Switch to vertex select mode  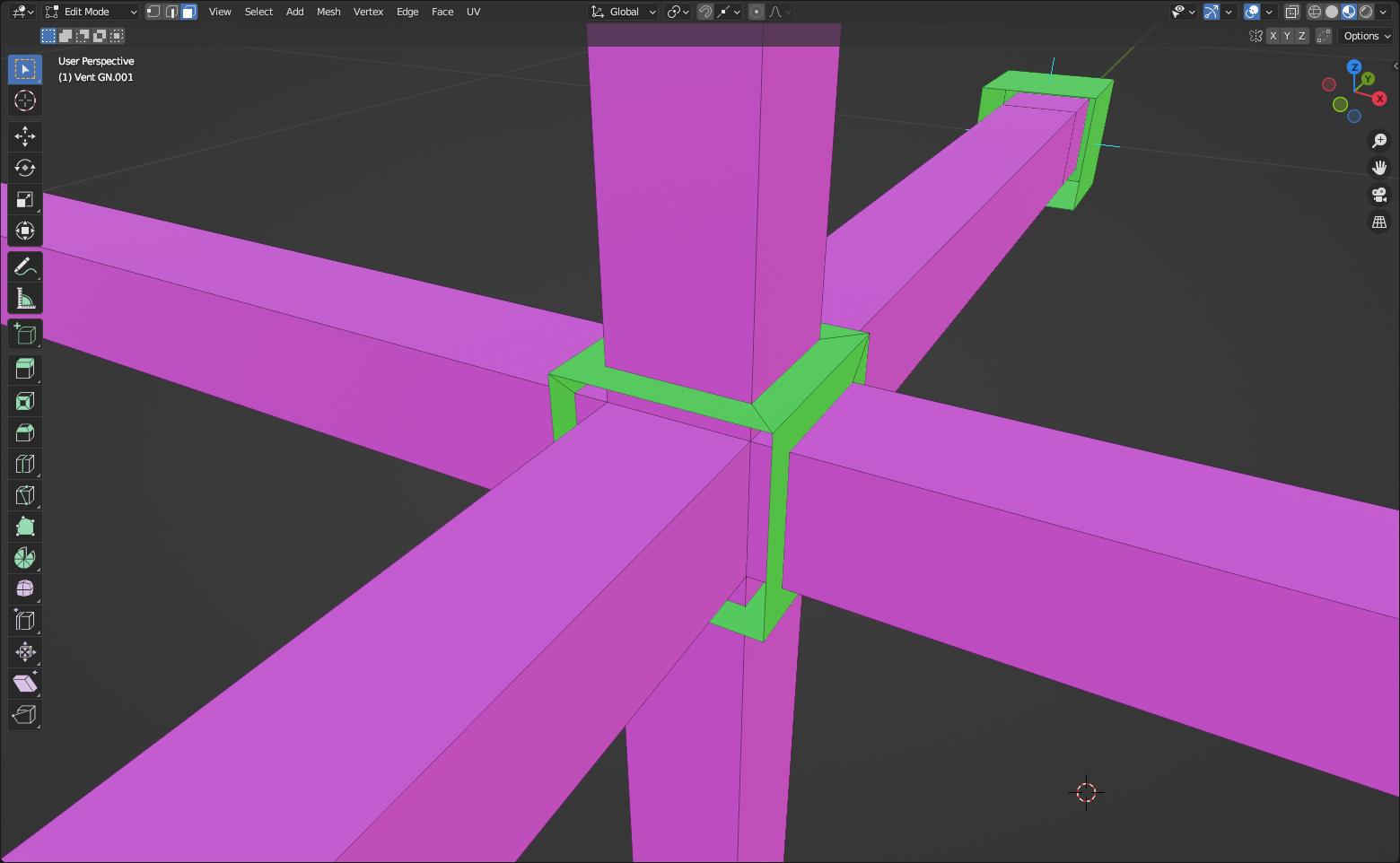[x=154, y=12]
